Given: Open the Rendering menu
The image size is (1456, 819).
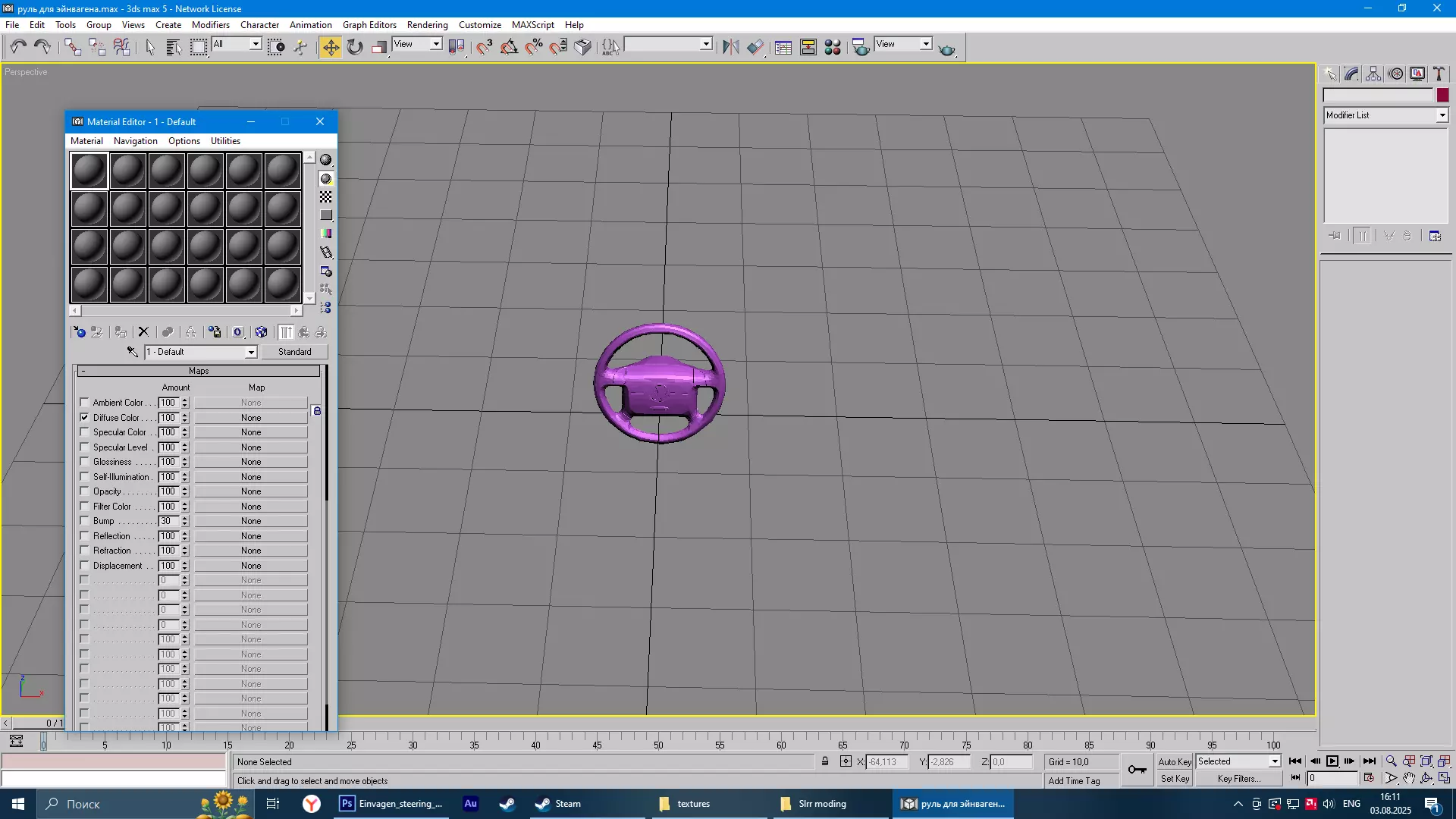Looking at the screenshot, I should [427, 25].
